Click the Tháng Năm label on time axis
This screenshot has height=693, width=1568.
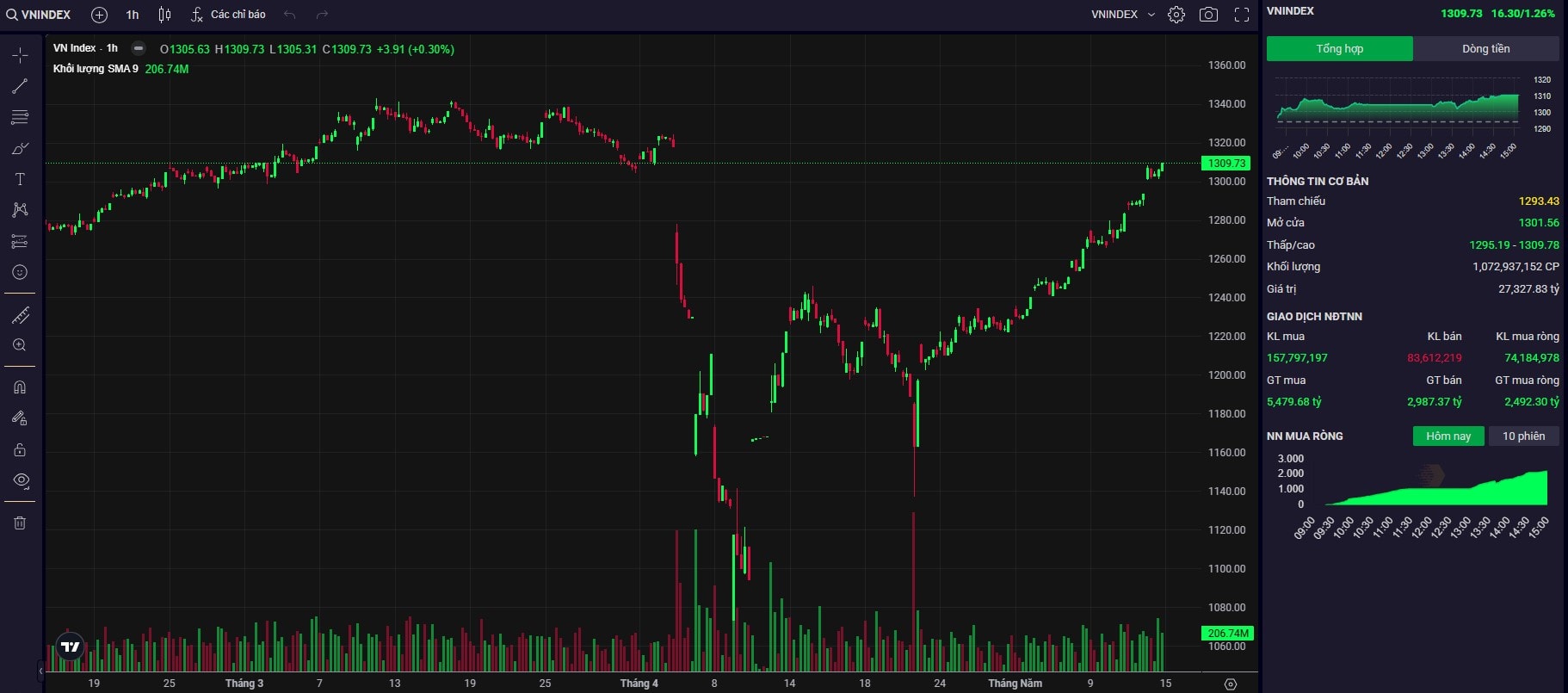[x=1015, y=684]
